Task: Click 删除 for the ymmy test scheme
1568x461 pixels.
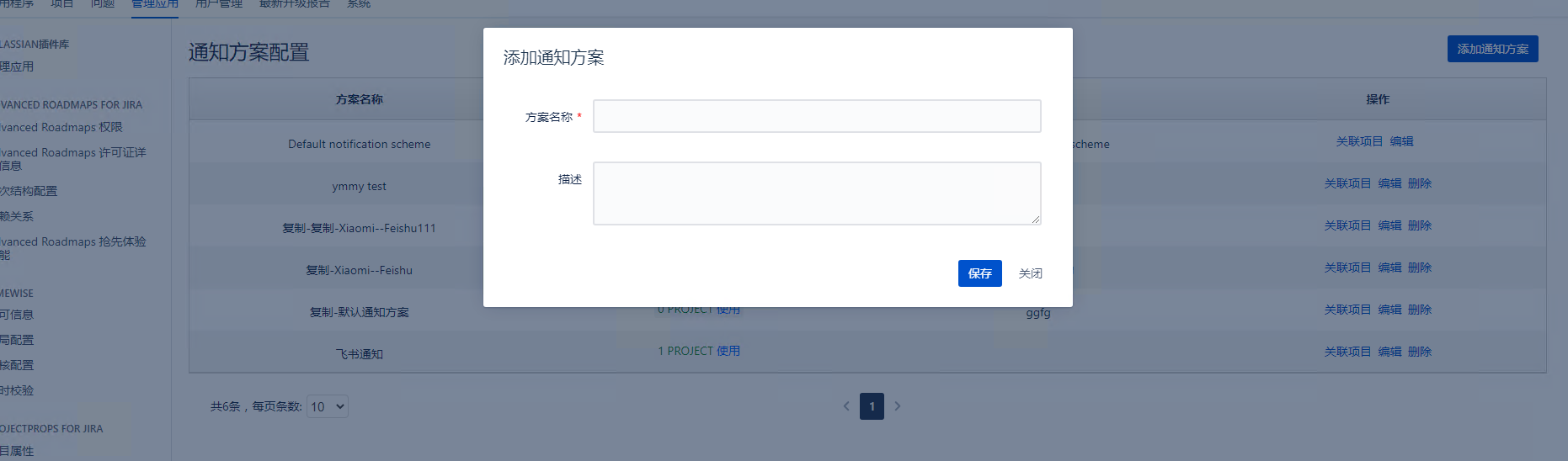Action: click(1419, 183)
